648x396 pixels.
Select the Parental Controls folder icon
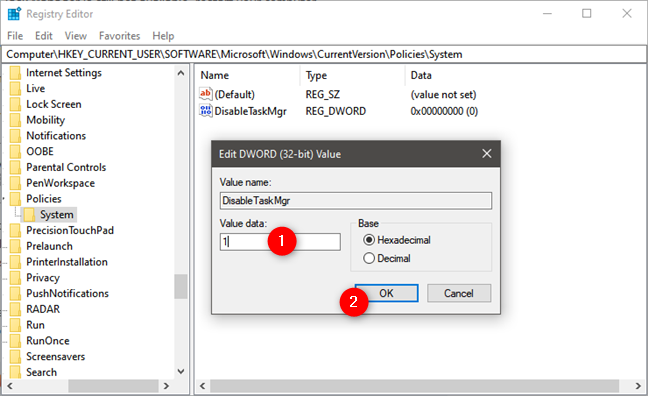coord(15,167)
